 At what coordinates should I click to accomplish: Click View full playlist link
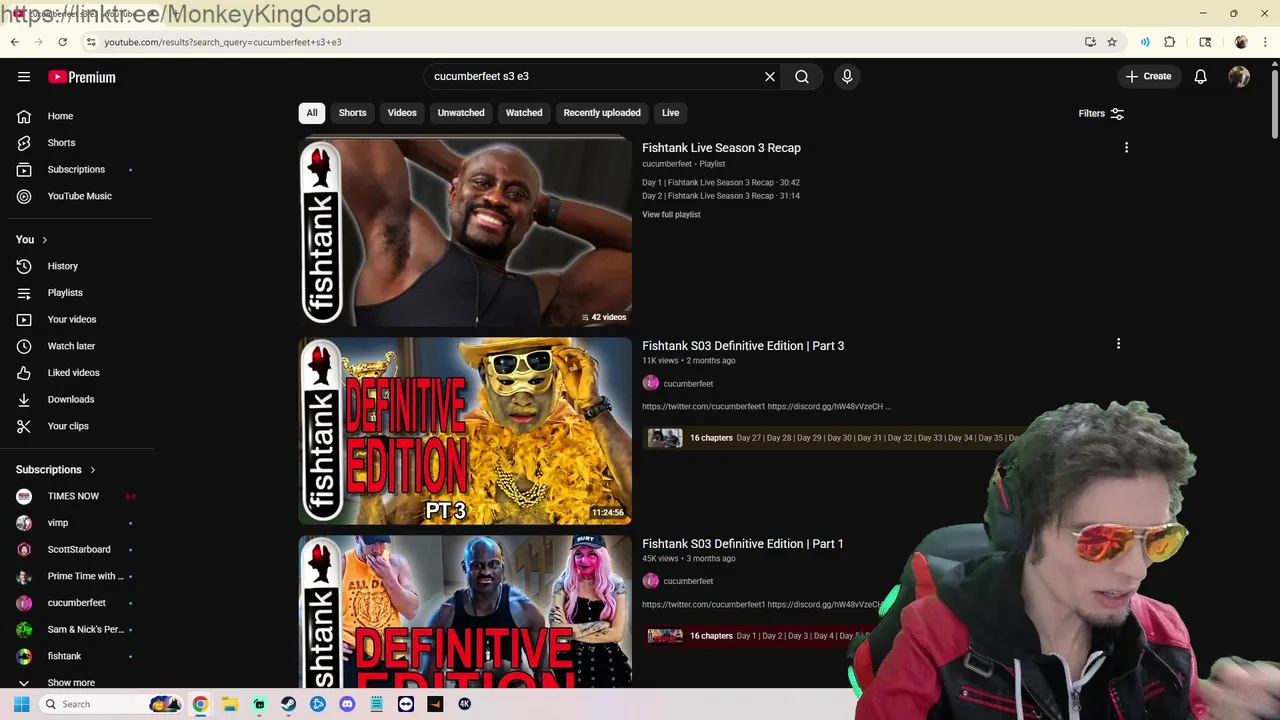pyautogui.click(x=671, y=215)
